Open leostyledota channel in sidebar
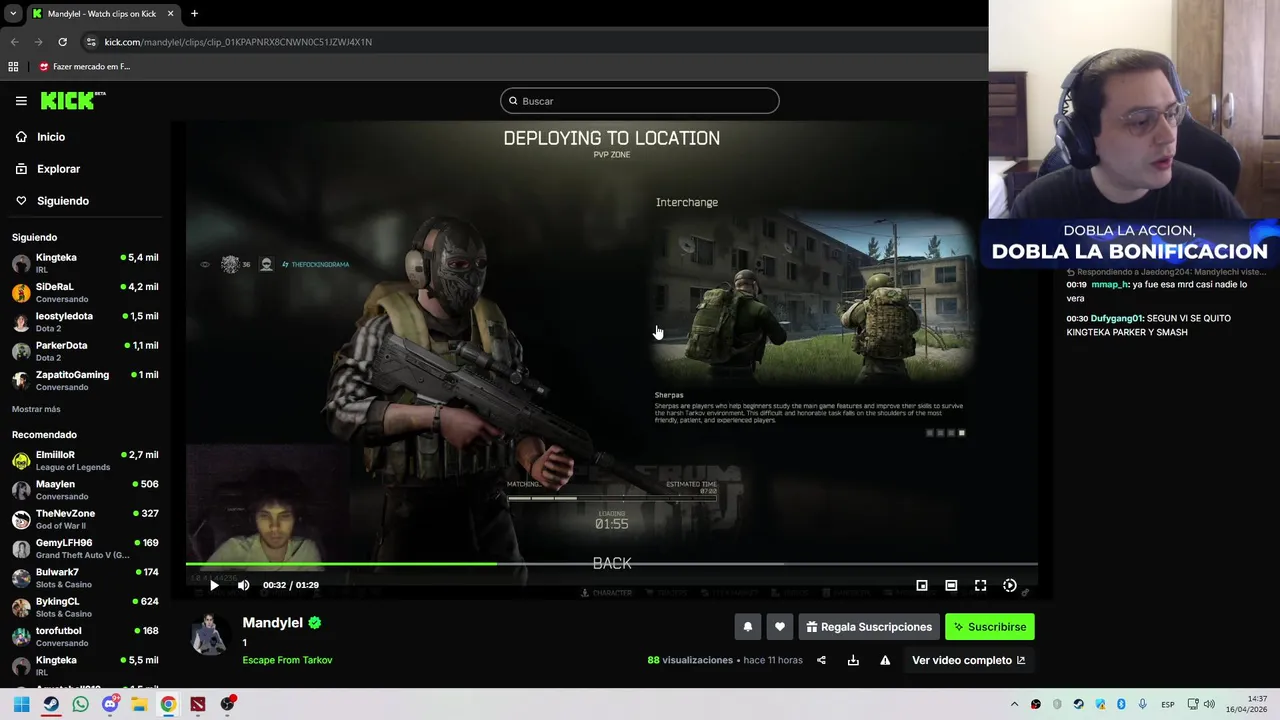The width and height of the screenshot is (1280, 720). click(85, 322)
